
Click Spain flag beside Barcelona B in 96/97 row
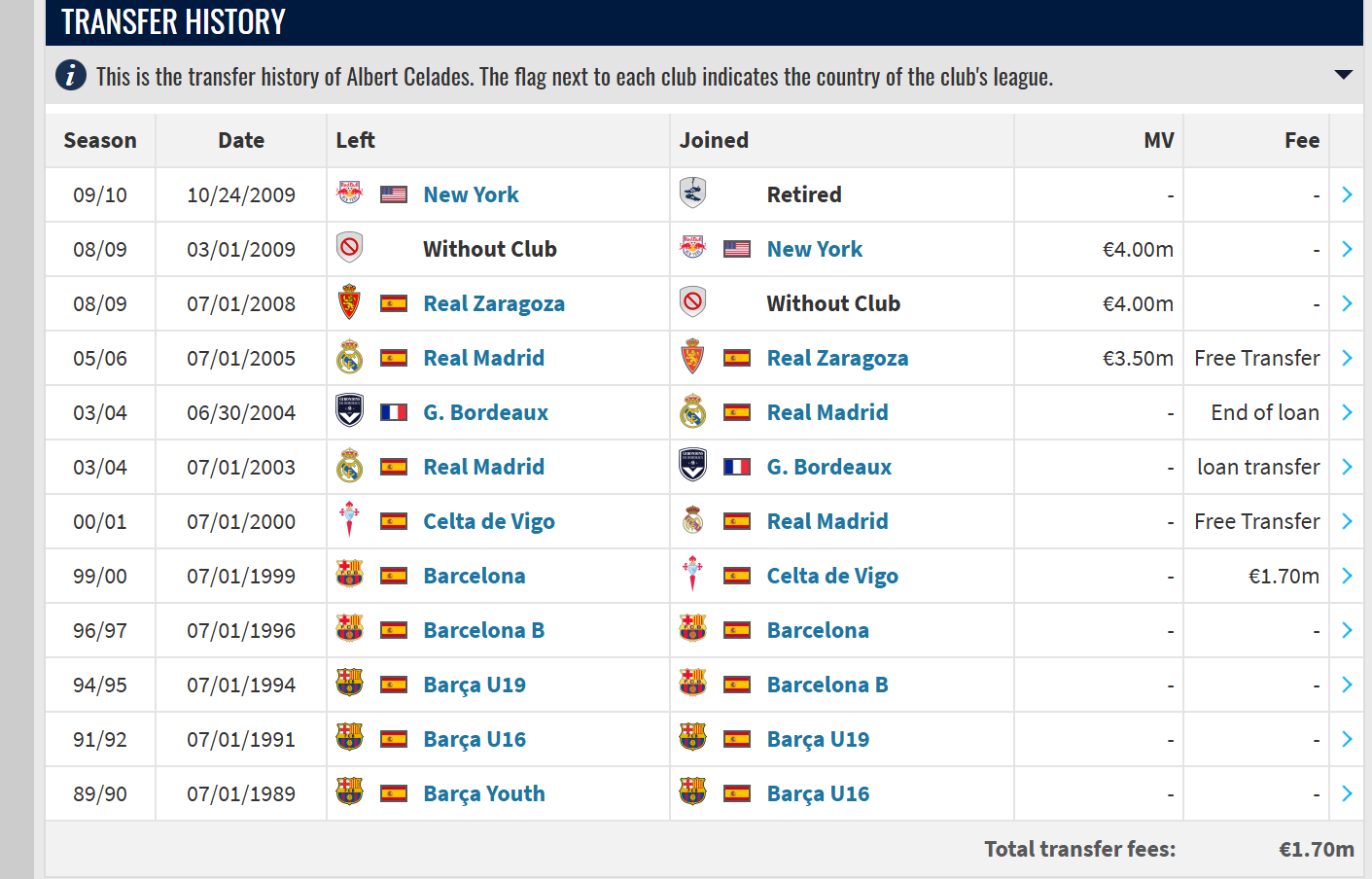(x=394, y=630)
